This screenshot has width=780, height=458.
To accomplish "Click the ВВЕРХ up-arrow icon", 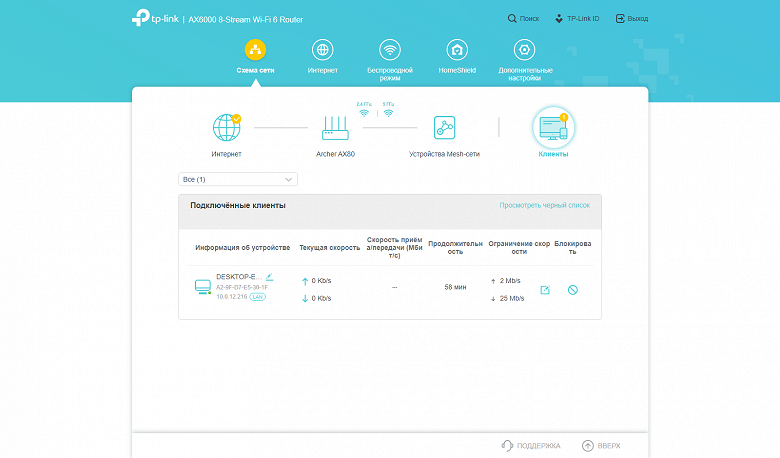I will [588, 446].
